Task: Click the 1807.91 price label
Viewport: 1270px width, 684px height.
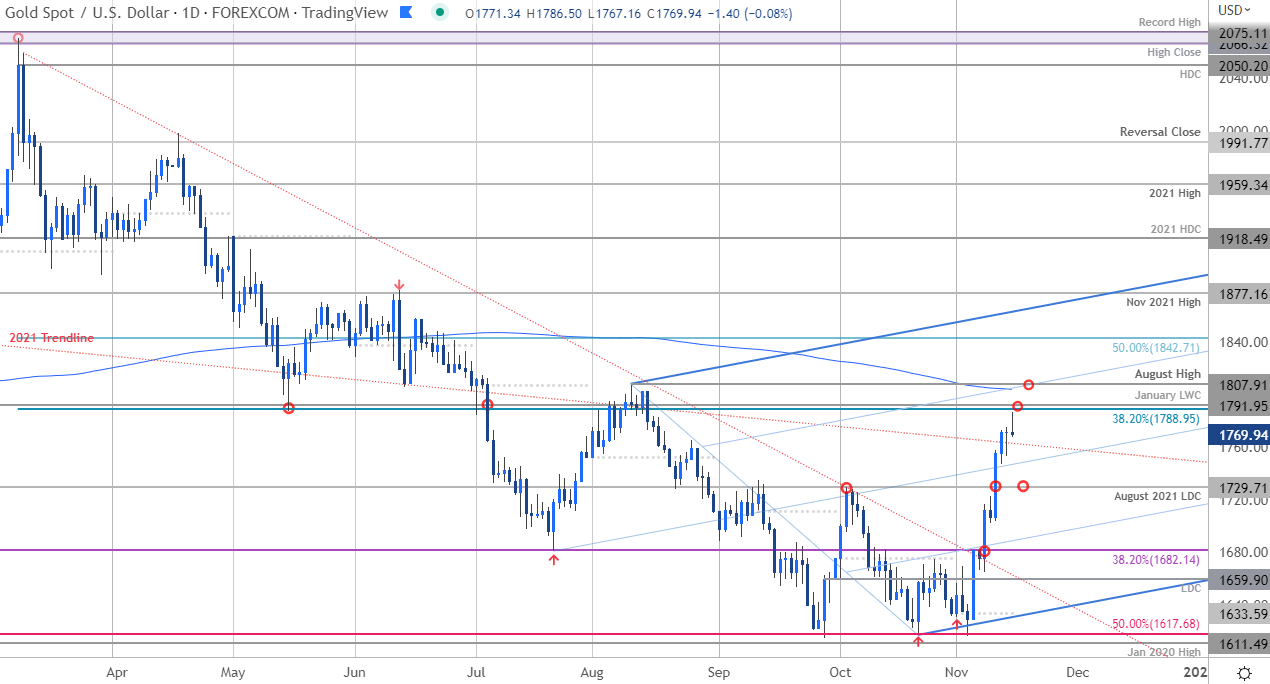Action: (x=1238, y=384)
